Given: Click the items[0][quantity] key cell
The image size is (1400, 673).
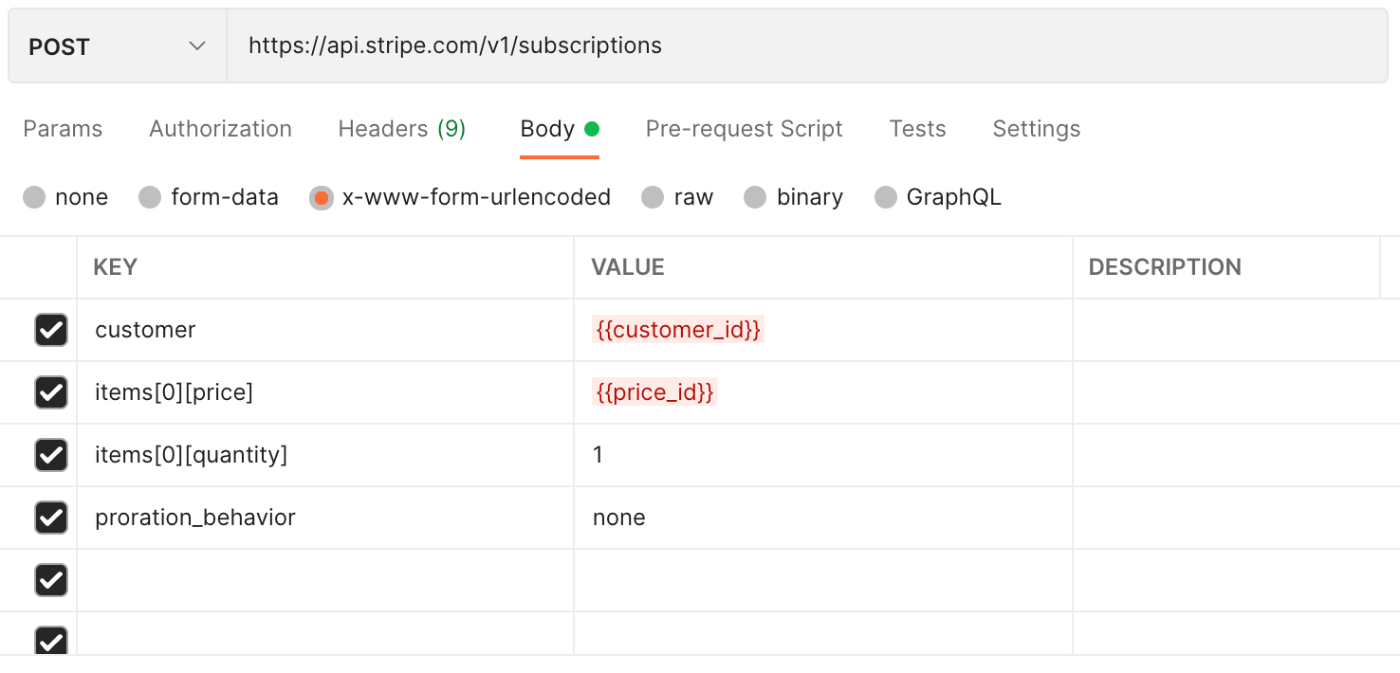Looking at the screenshot, I should (x=325, y=455).
